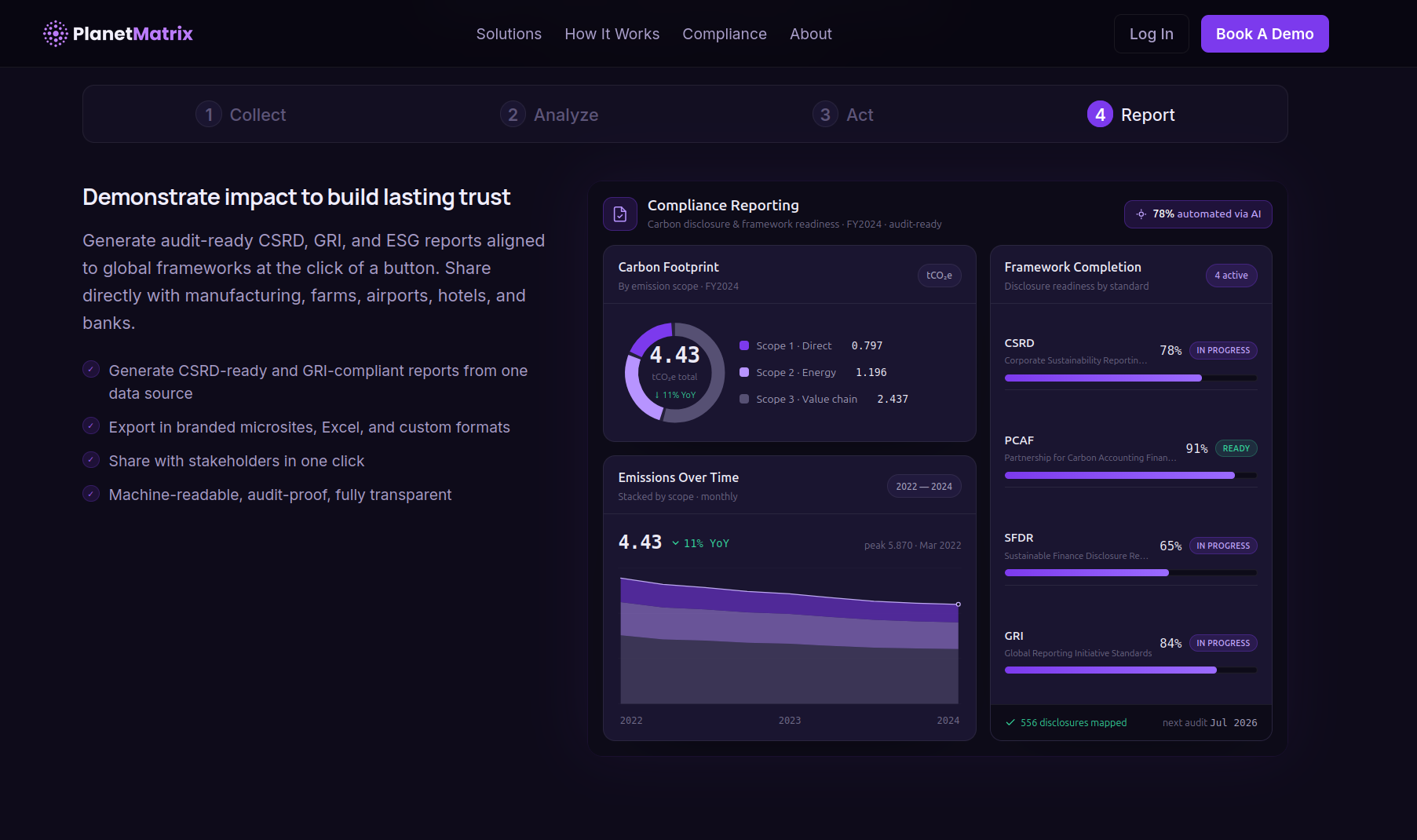Open the Solutions menu
This screenshot has width=1417, height=840.
[x=509, y=34]
